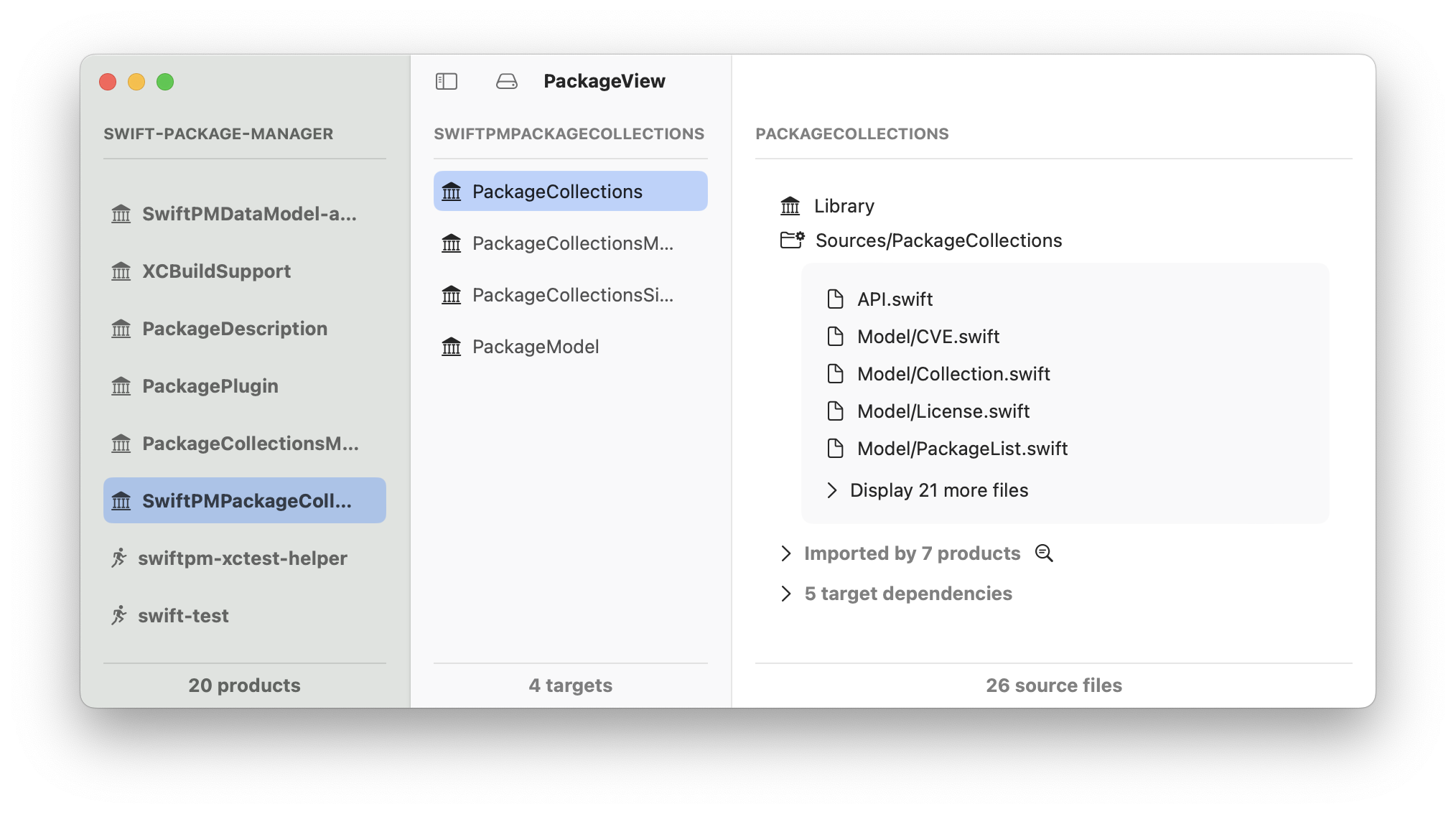Image resolution: width=1456 pixels, height=814 pixels.
Task: Click the swift-test runner icon
Action: [119, 616]
